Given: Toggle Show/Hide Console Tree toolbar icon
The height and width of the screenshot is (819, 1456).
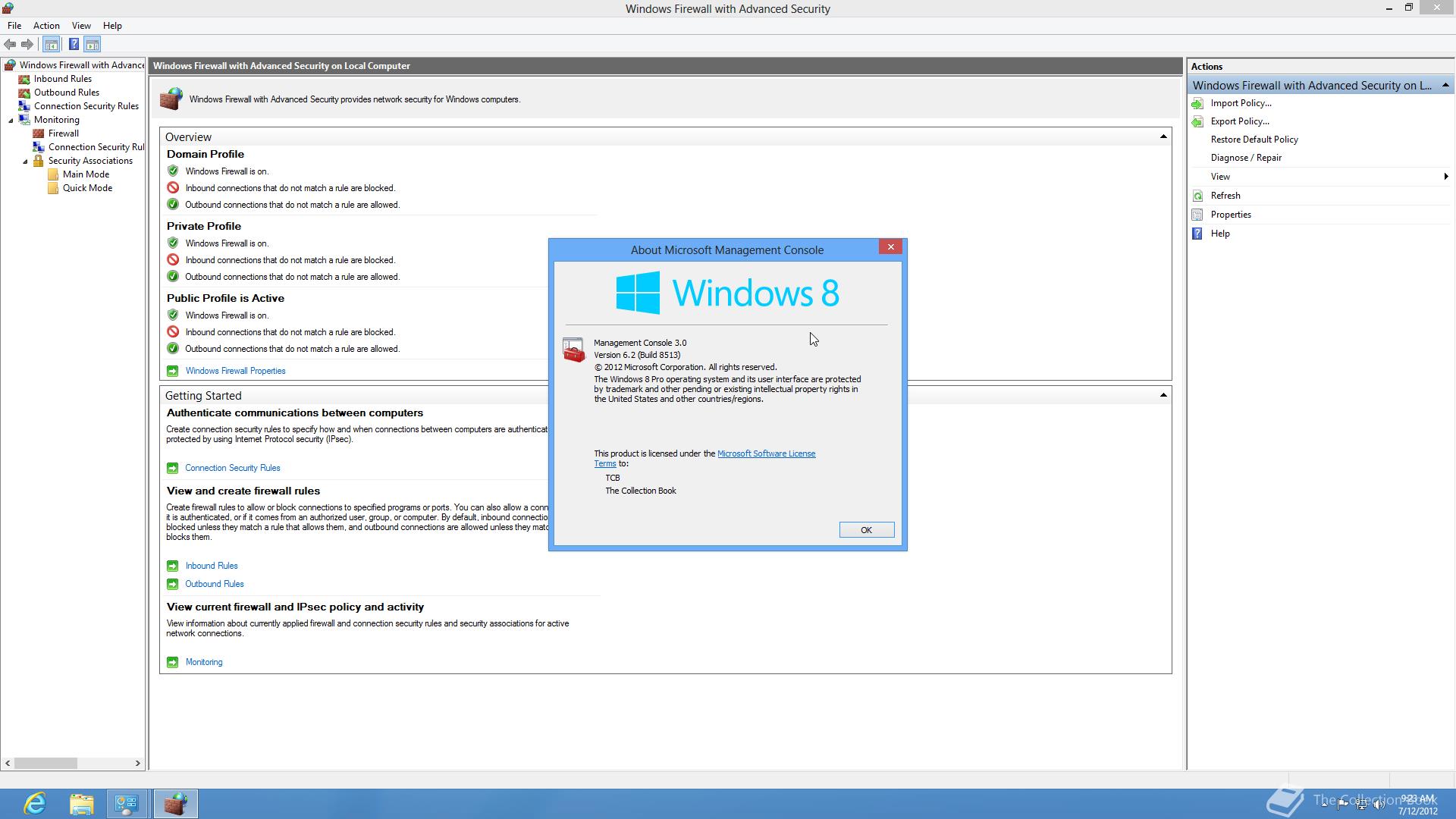Looking at the screenshot, I should click(x=52, y=45).
